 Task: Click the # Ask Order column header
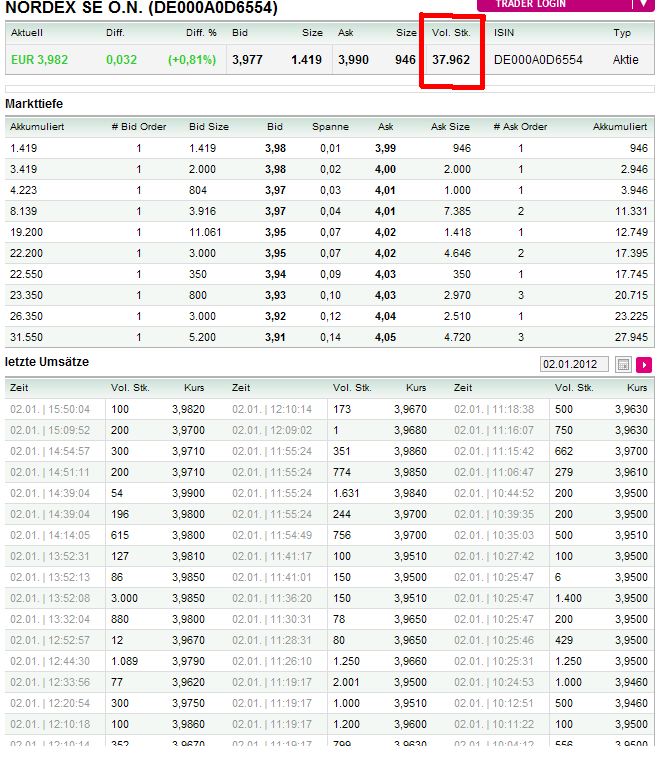(520, 127)
